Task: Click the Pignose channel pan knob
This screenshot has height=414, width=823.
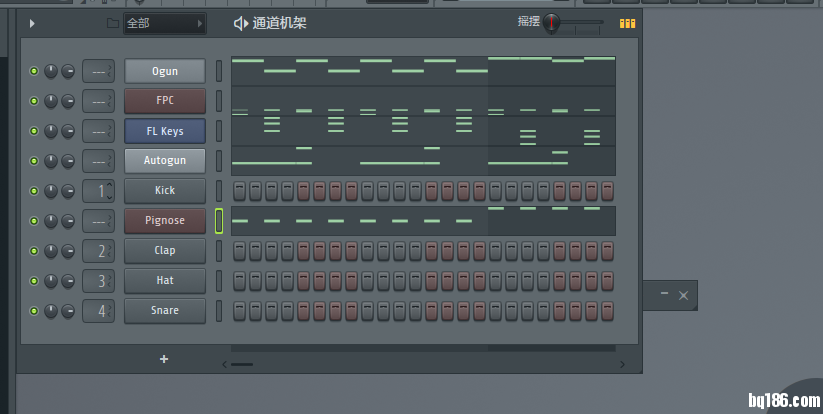Action: click(51, 221)
